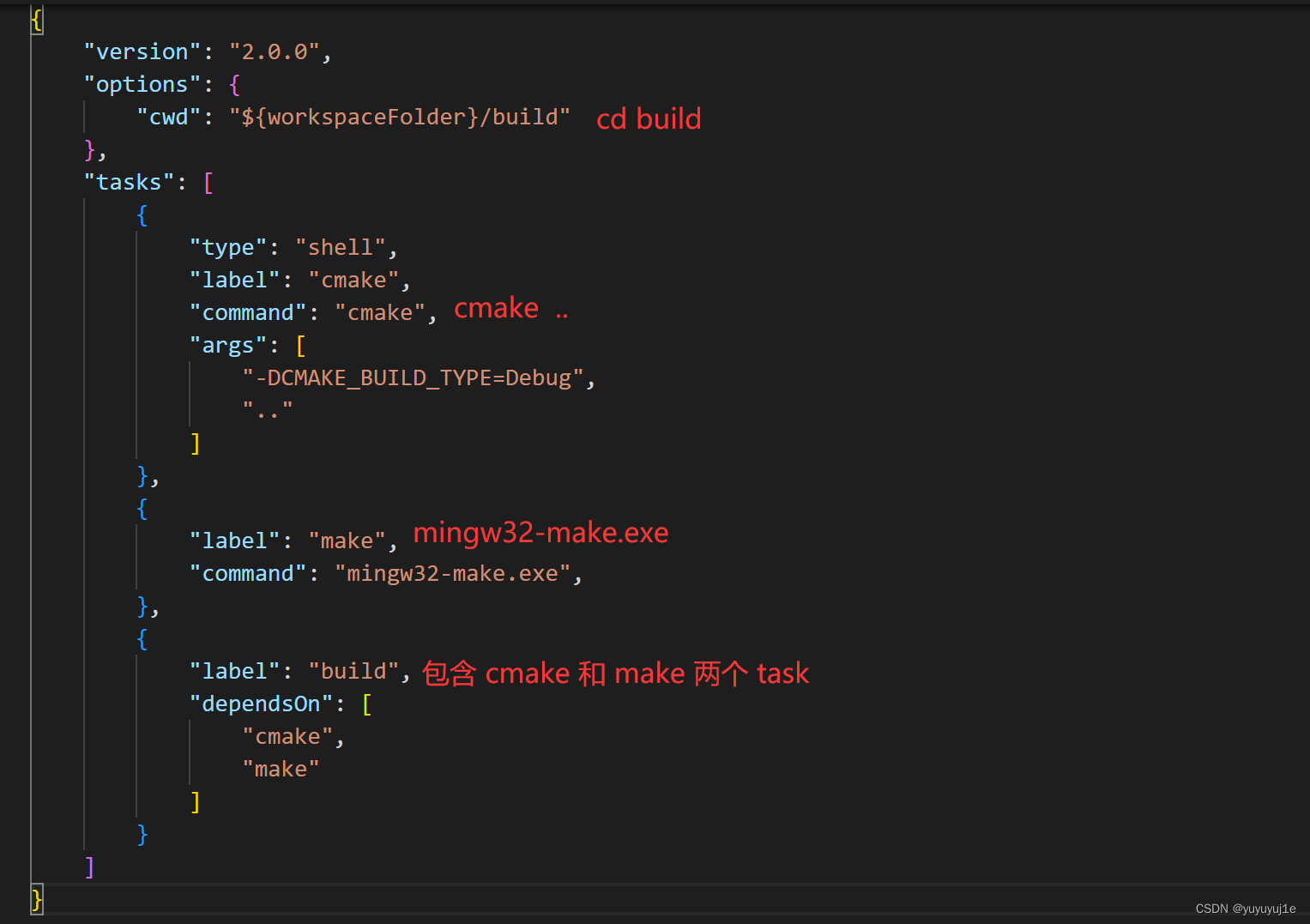1310x924 pixels.
Task: Click the "label" key in the cmake task
Action: (x=235, y=280)
